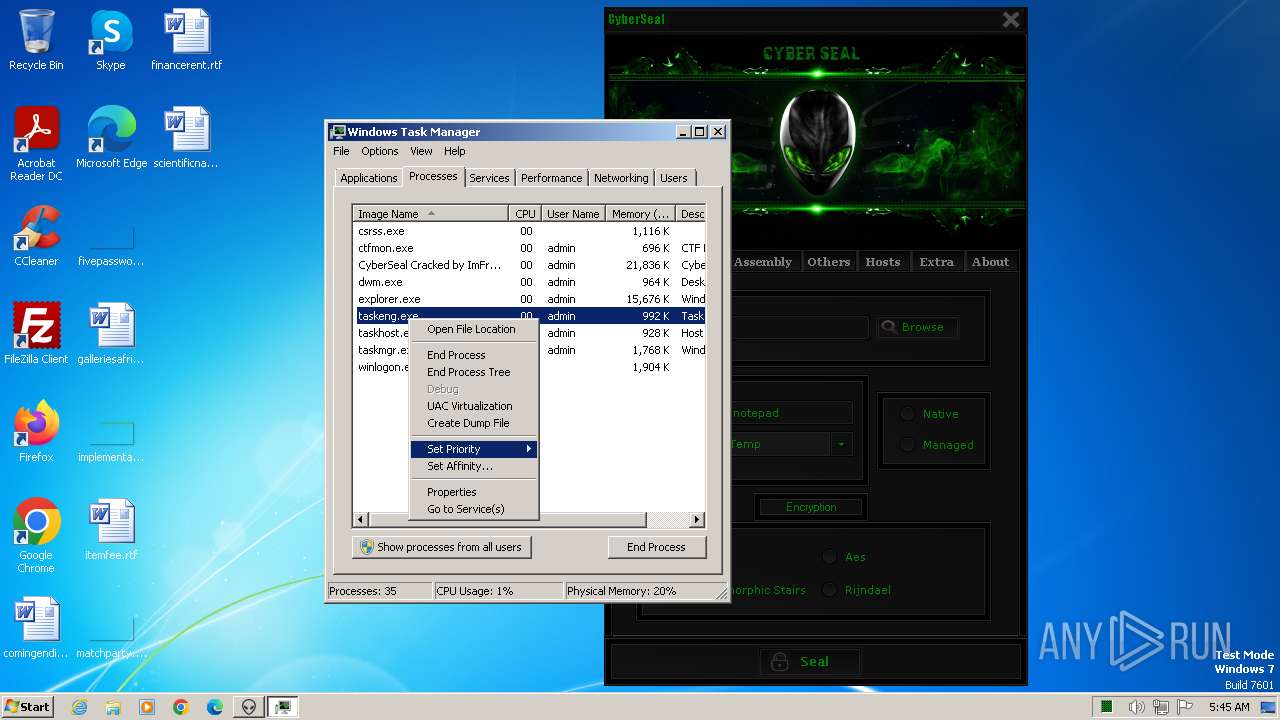The height and width of the screenshot is (720, 1280).
Task: Choose Open File Location menu entry
Action: tap(474, 329)
